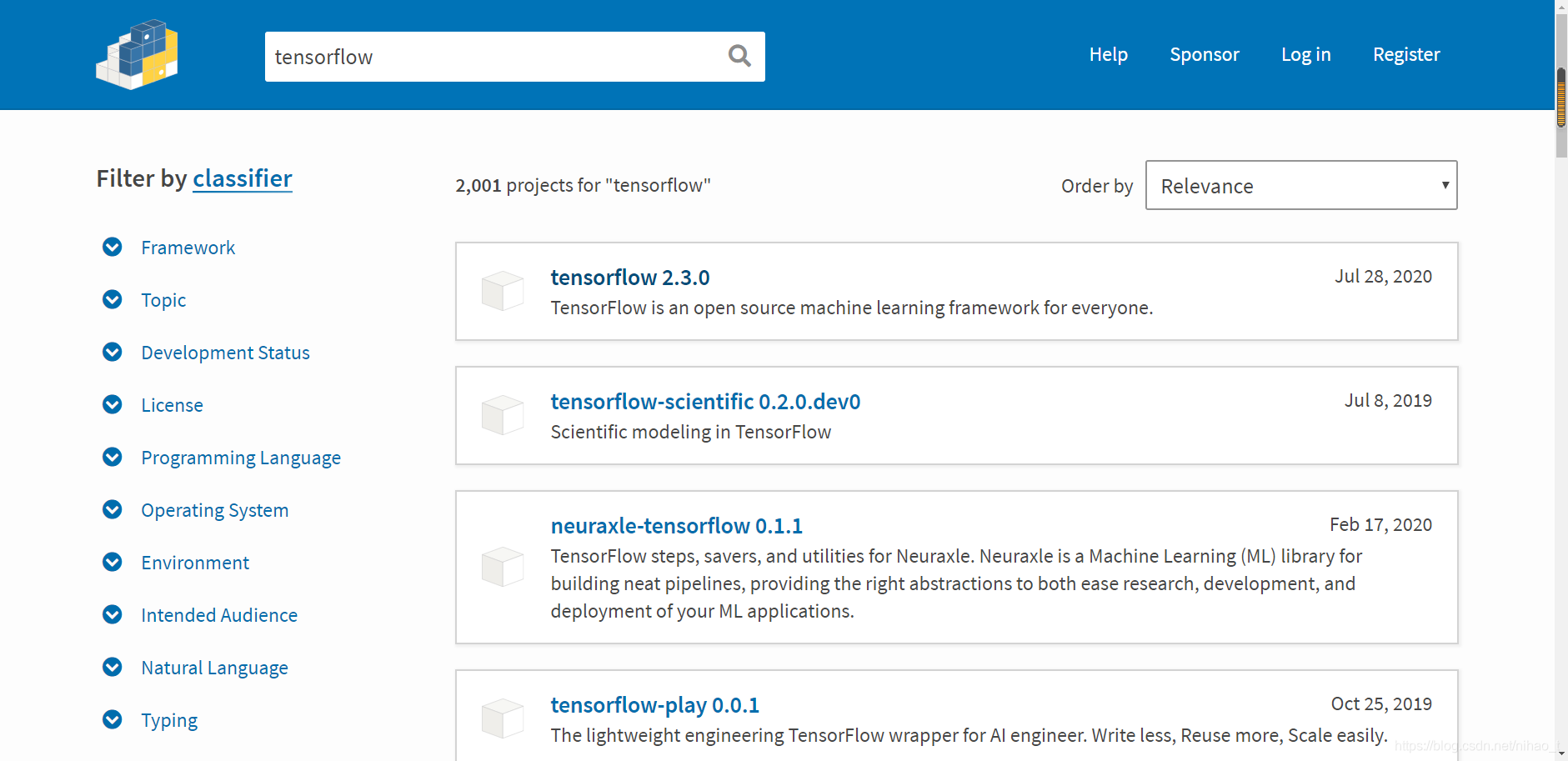Open the Help menu item
The width and height of the screenshot is (1568, 761).
(1108, 54)
